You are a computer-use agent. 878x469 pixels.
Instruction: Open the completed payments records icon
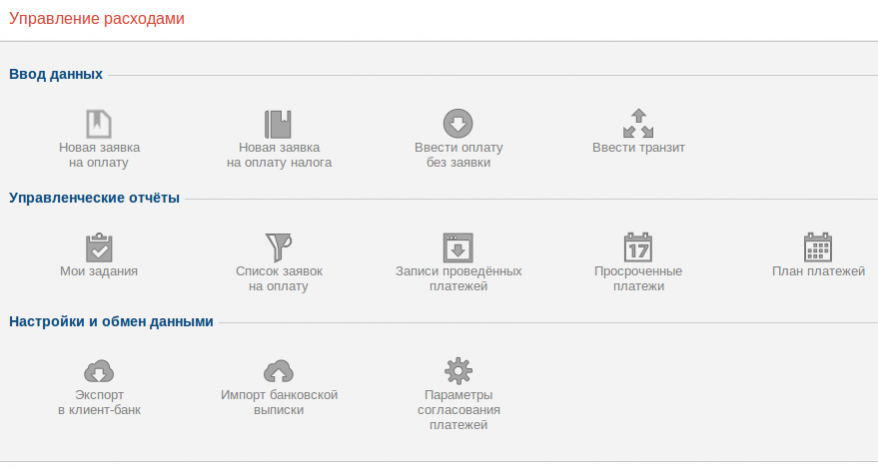pyautogui.click(x=458, y=247)
